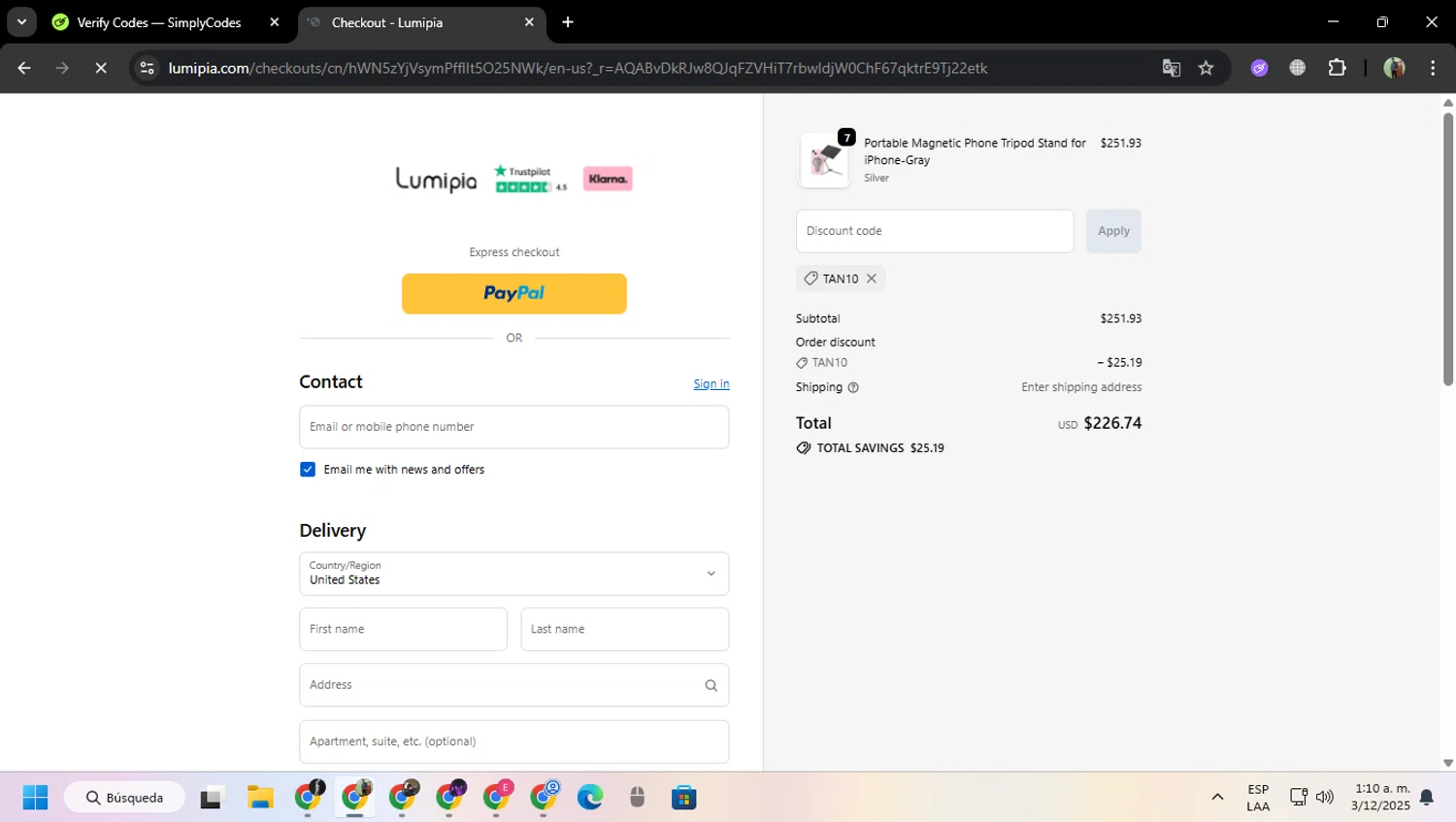The image size is (1456, 822).
Task: Click the globe extension icon
Action: coord(1298,68)
